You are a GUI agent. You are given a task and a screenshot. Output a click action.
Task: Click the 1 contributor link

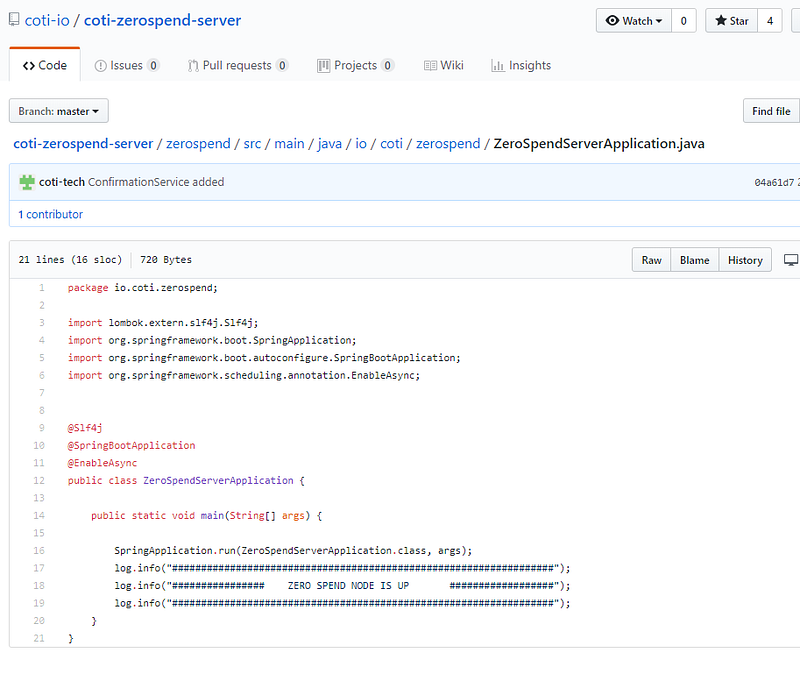[50, 214]
